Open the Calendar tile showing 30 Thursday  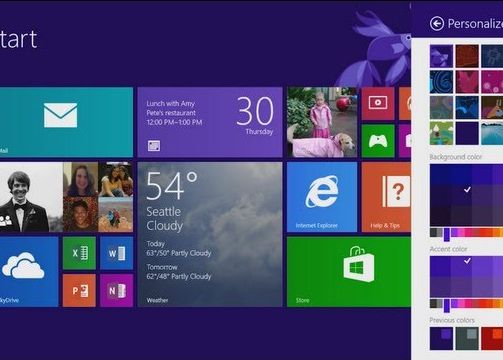(210, 122)
